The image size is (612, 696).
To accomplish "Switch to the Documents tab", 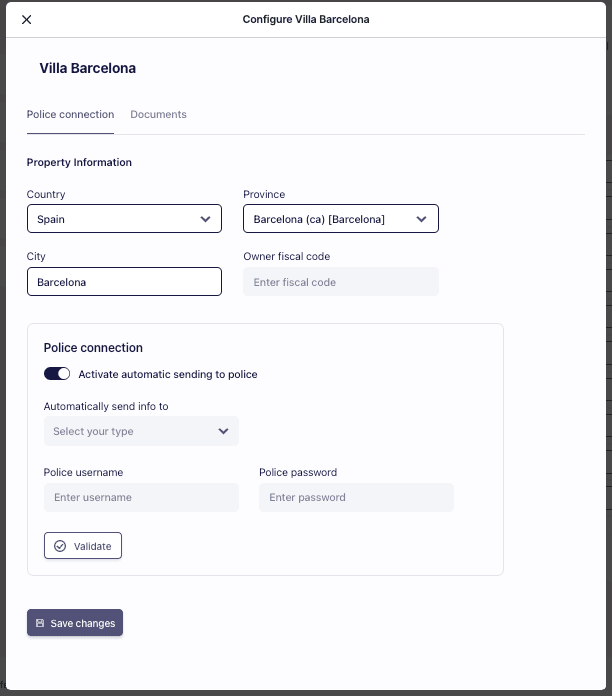I will click(158, 115).
